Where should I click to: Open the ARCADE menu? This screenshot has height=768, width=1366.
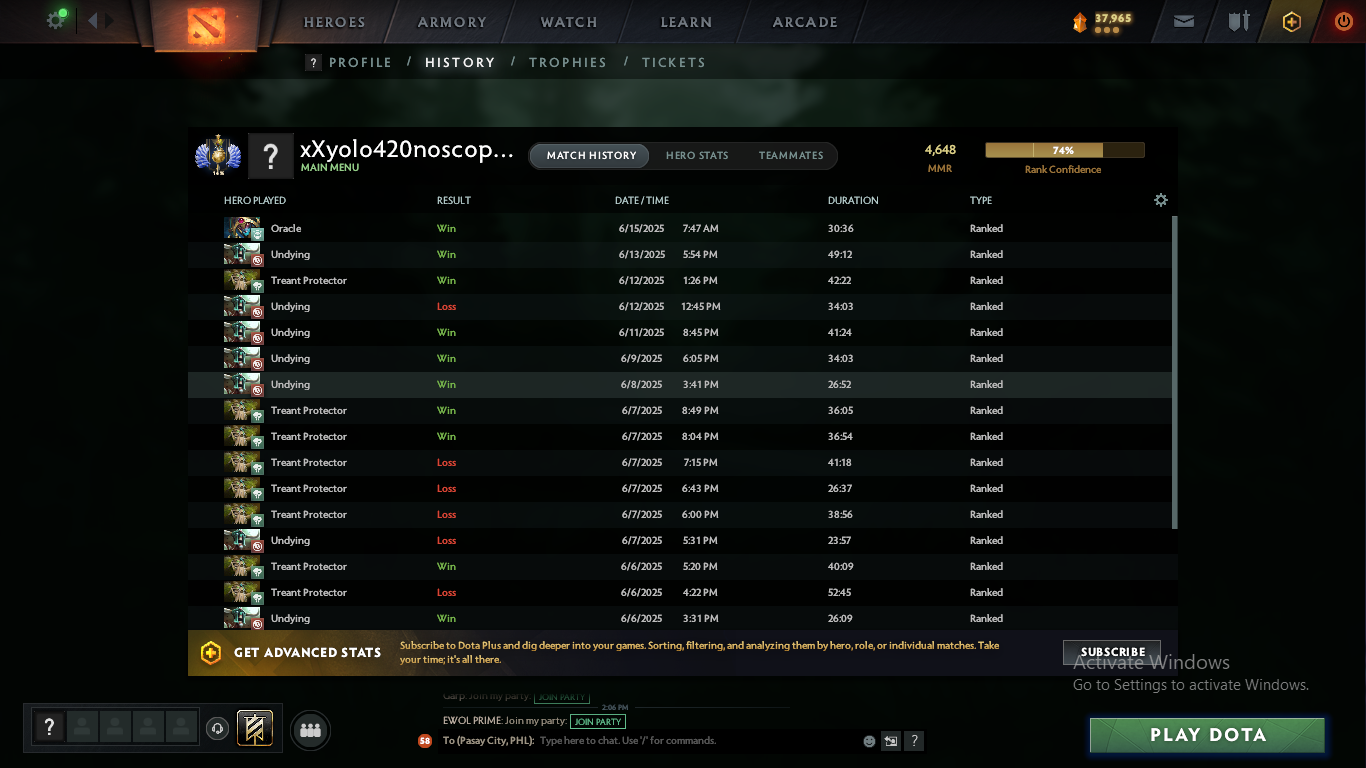tap(805, 22)
